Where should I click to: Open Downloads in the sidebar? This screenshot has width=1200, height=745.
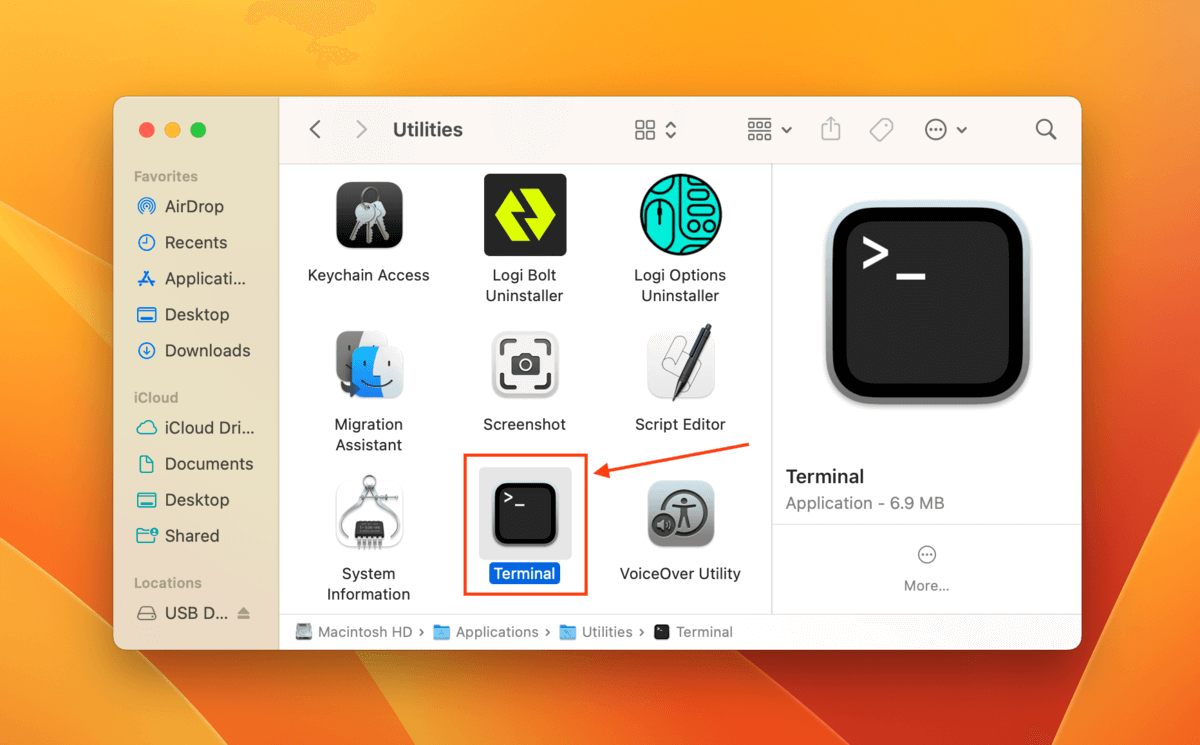196,350
